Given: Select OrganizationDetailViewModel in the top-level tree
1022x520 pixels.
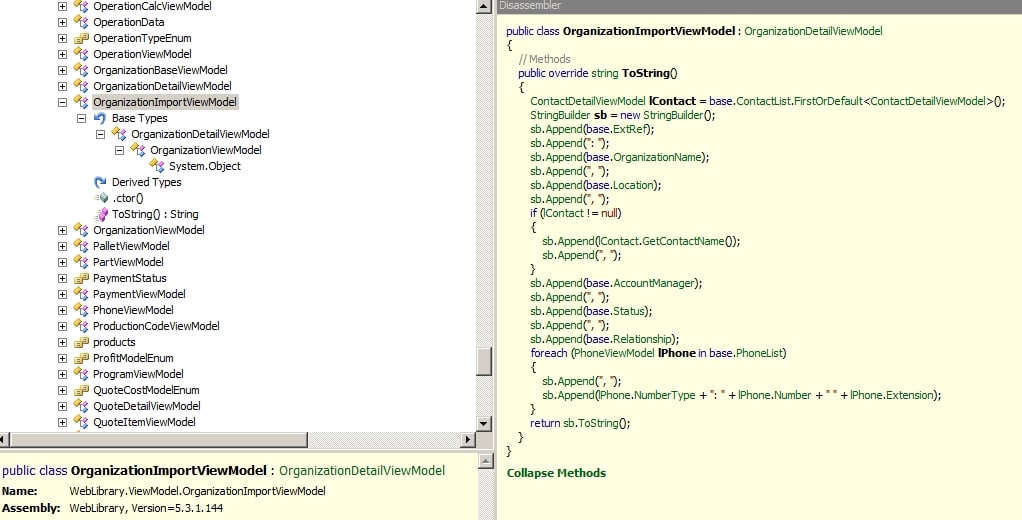Looking at the screenshot, I should (x=162, y=86).
